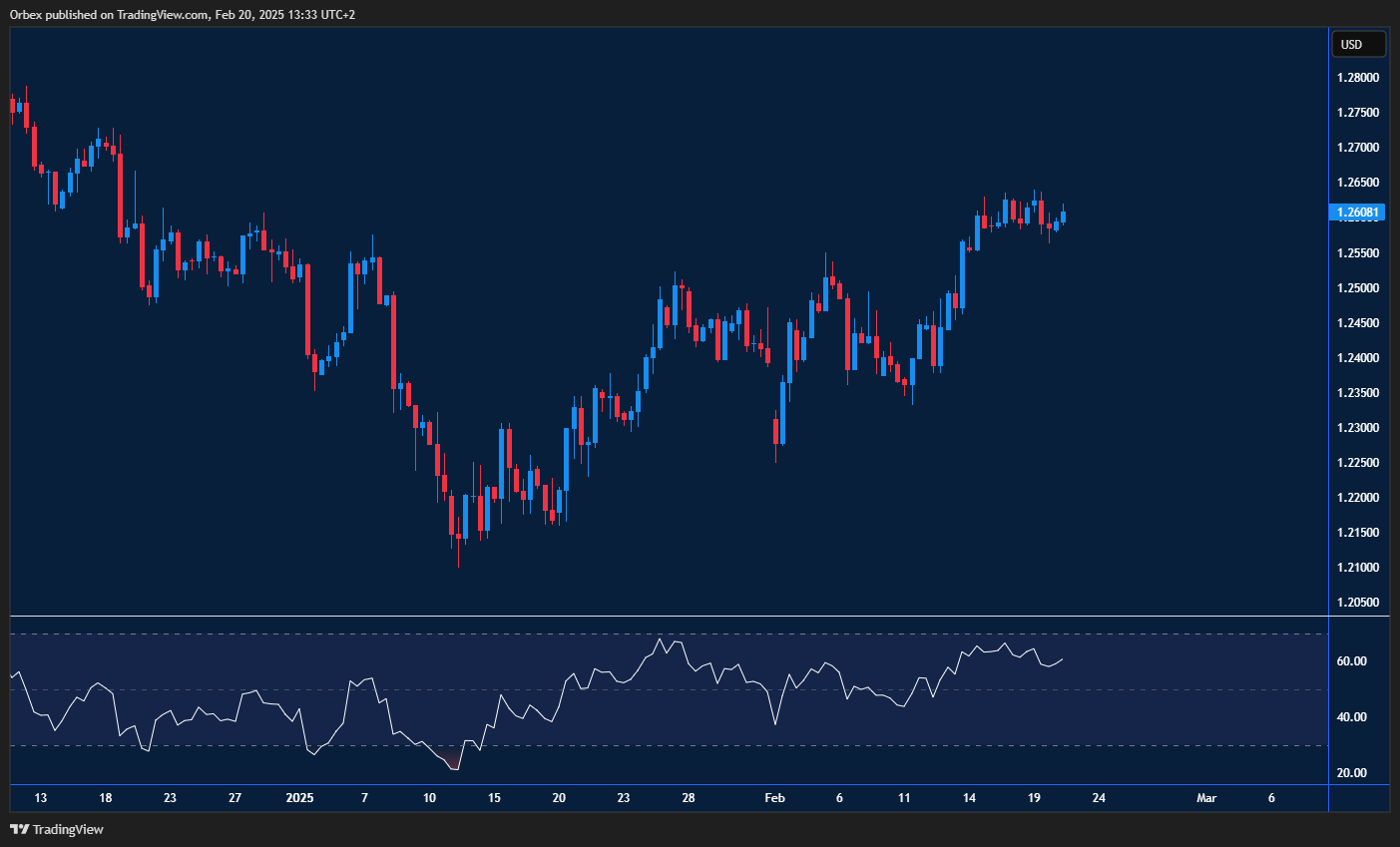Click the 1.27500 price scale label
This screenshot has width=1400, height=847.
[1357, 113]
